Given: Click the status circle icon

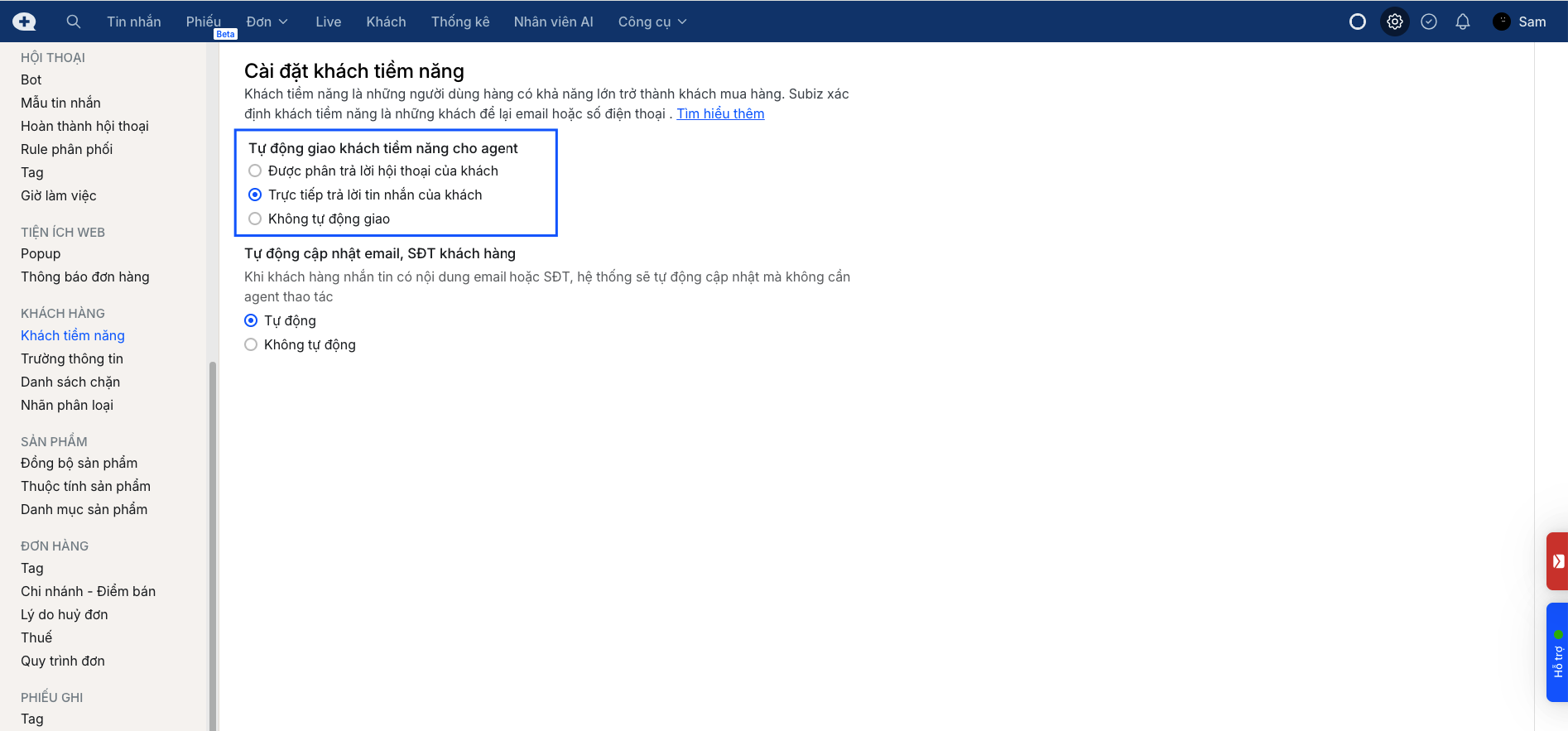Looking at the screenshot, I should coord(1358,22).
